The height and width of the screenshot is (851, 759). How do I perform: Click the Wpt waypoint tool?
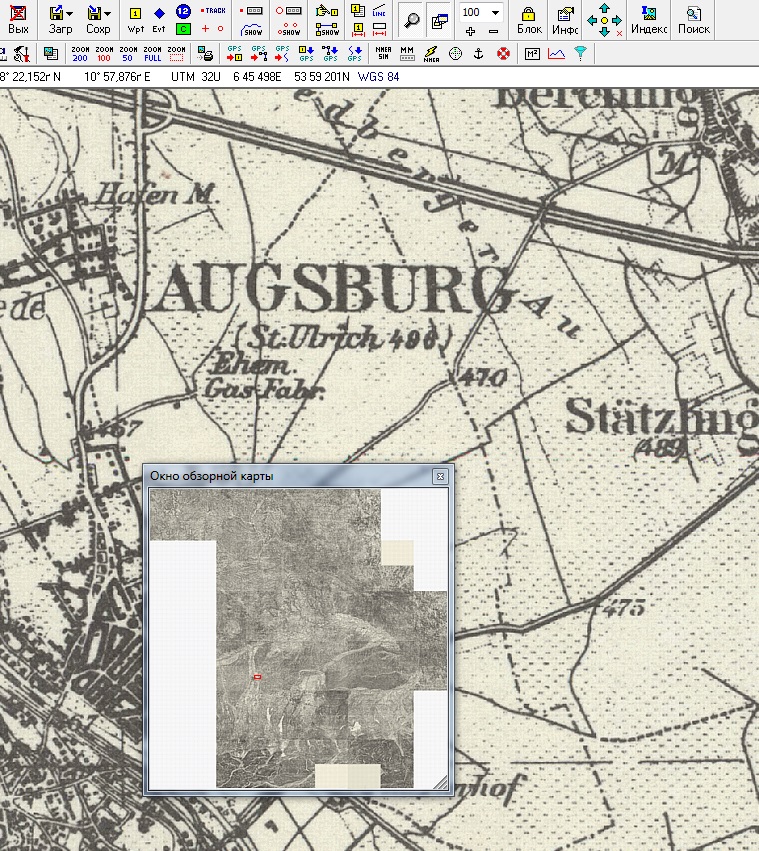click(136, 19)
